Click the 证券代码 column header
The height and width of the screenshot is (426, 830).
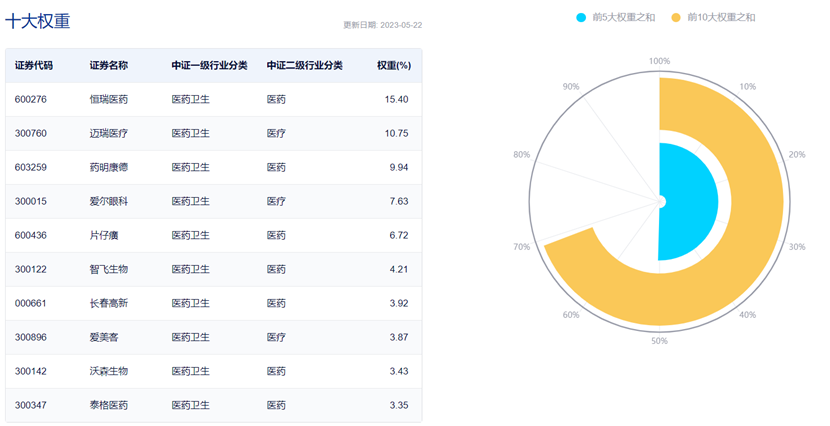coord(34,65)
